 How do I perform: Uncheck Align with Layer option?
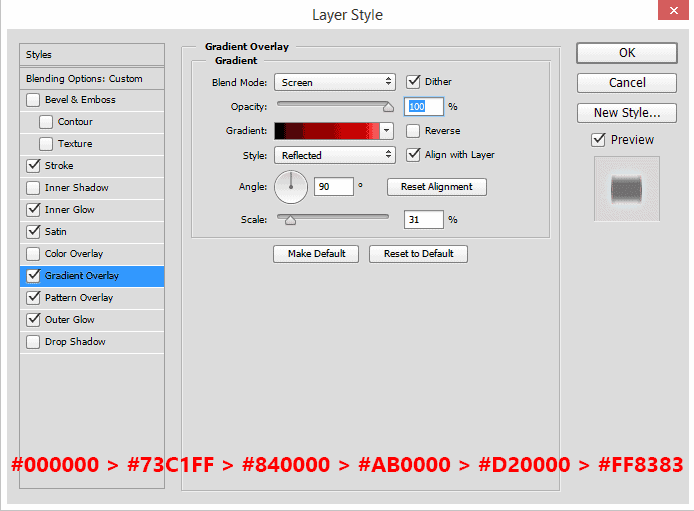pos(413,155)
